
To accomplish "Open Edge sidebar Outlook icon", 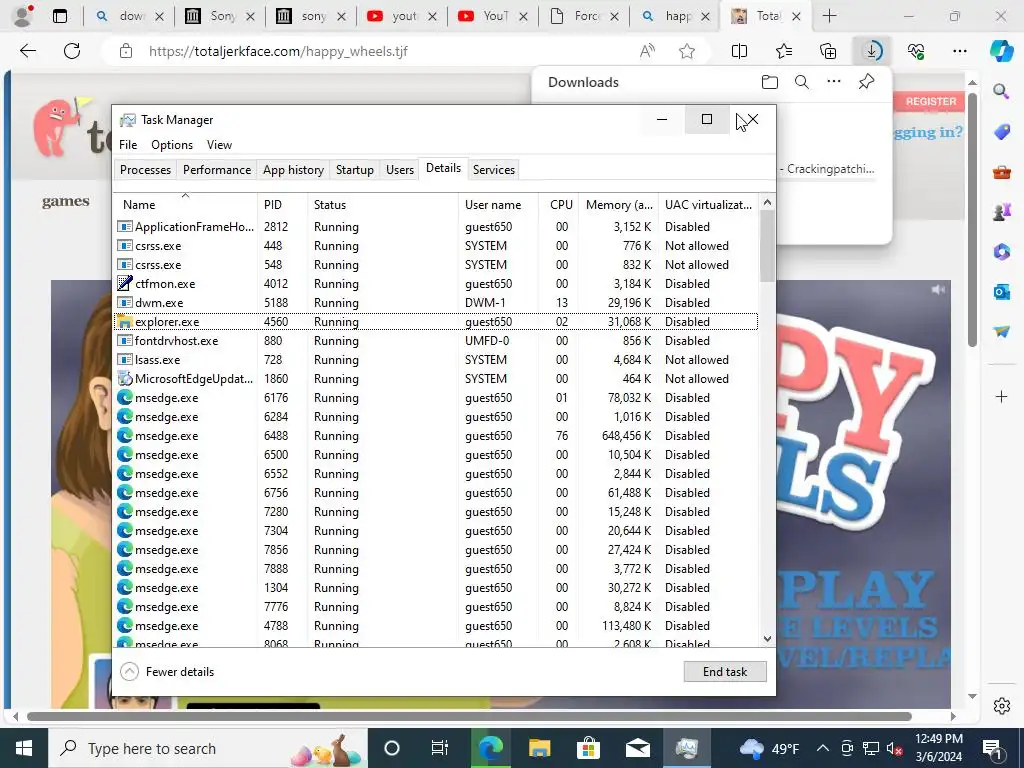I will pyautogui.click(x=1001, y=291).
